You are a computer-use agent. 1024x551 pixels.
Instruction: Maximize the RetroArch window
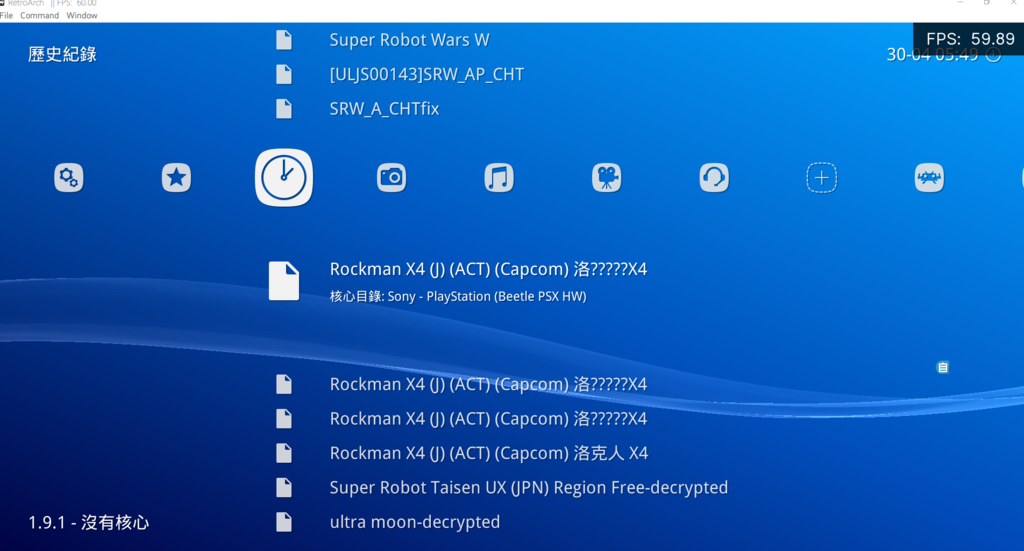coord(987,3)
